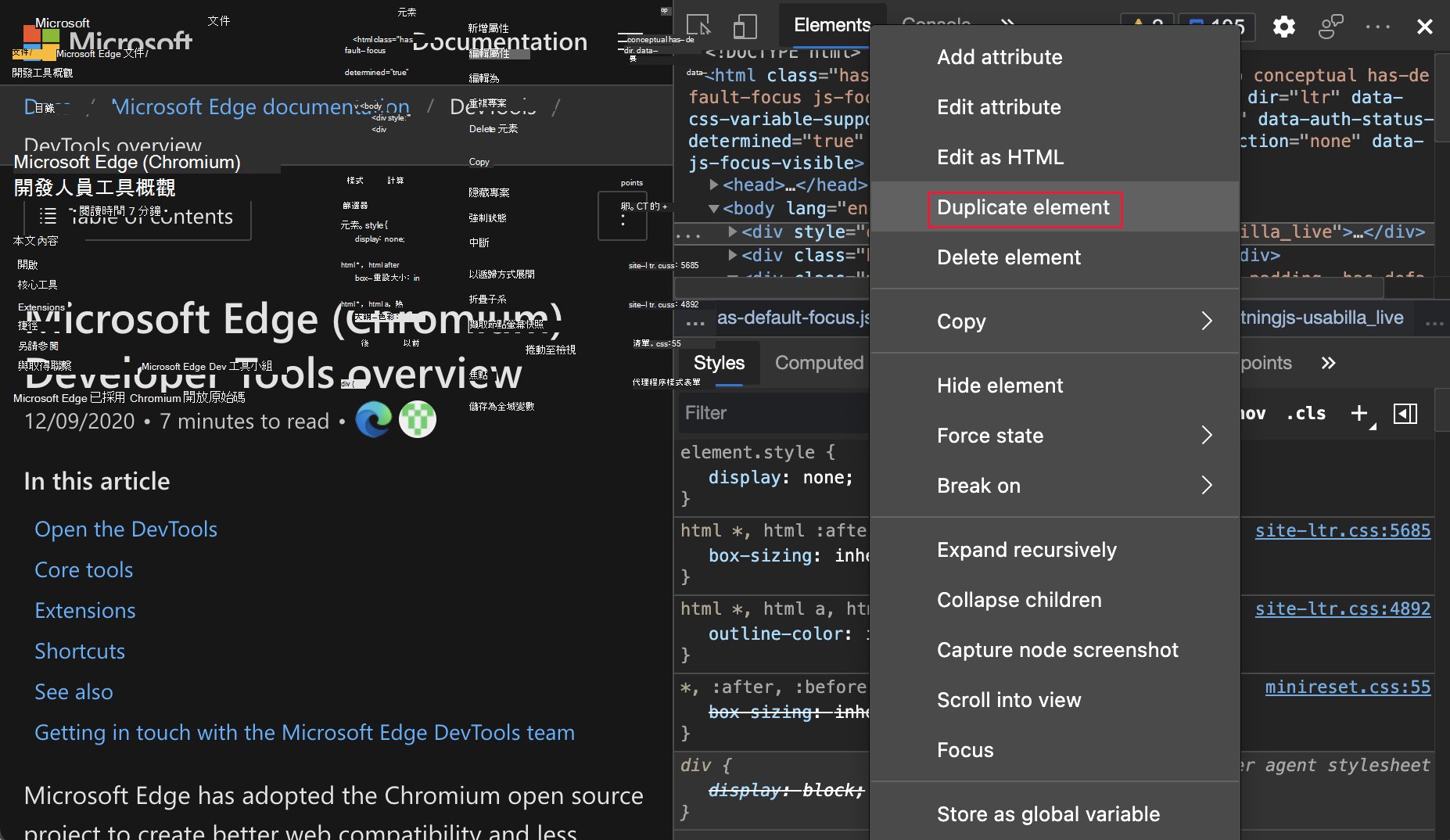
Task: Follow the Open the DevTools link
Action: point(126,529)
